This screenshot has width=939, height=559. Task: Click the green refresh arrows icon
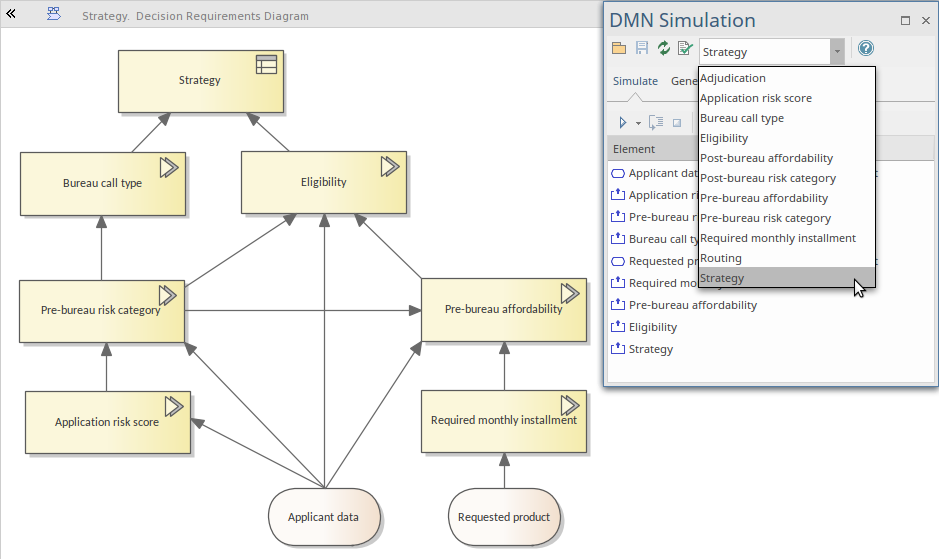point(663,49)
